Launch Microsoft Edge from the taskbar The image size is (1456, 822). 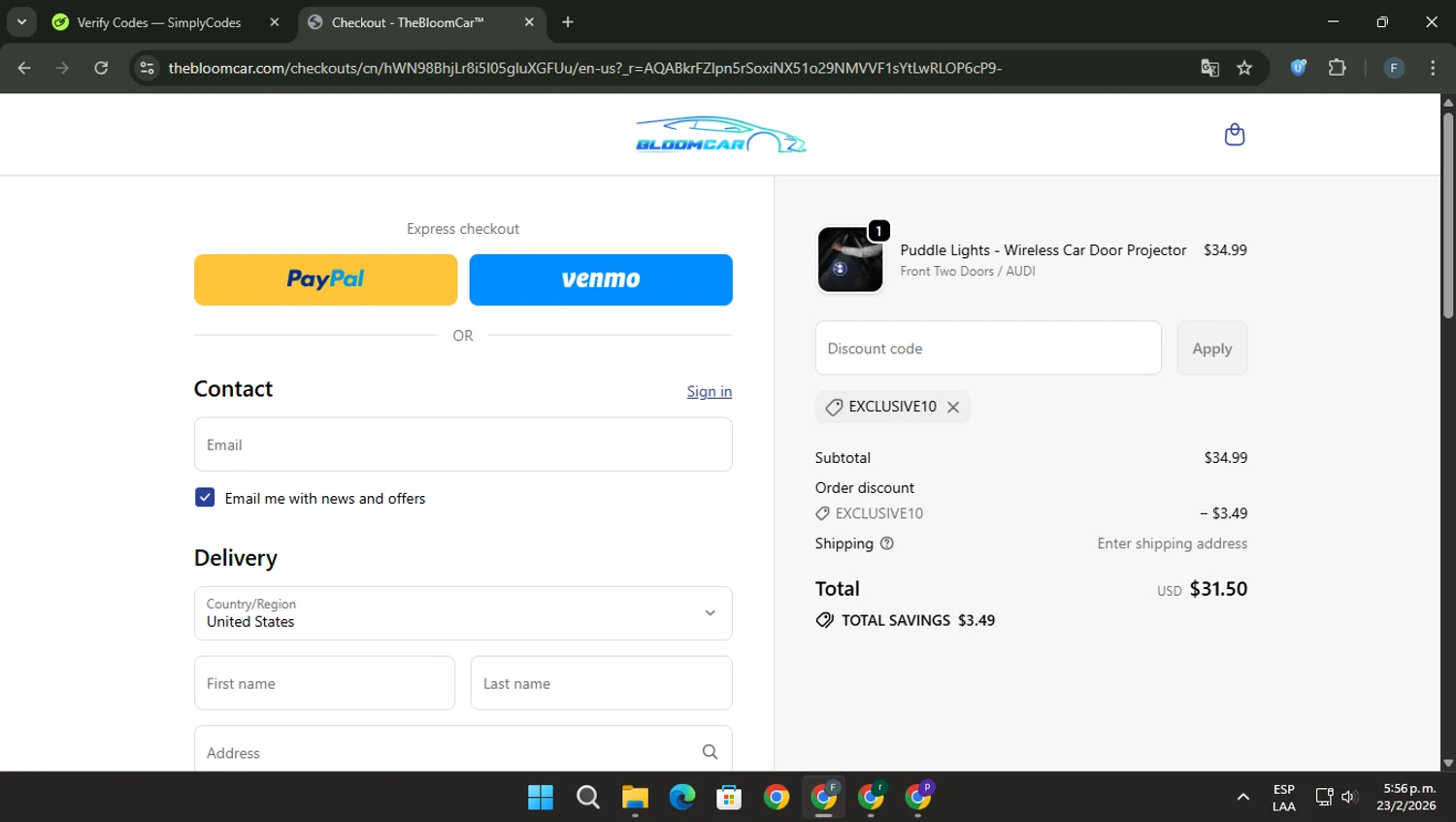click(x=682, y=798)
